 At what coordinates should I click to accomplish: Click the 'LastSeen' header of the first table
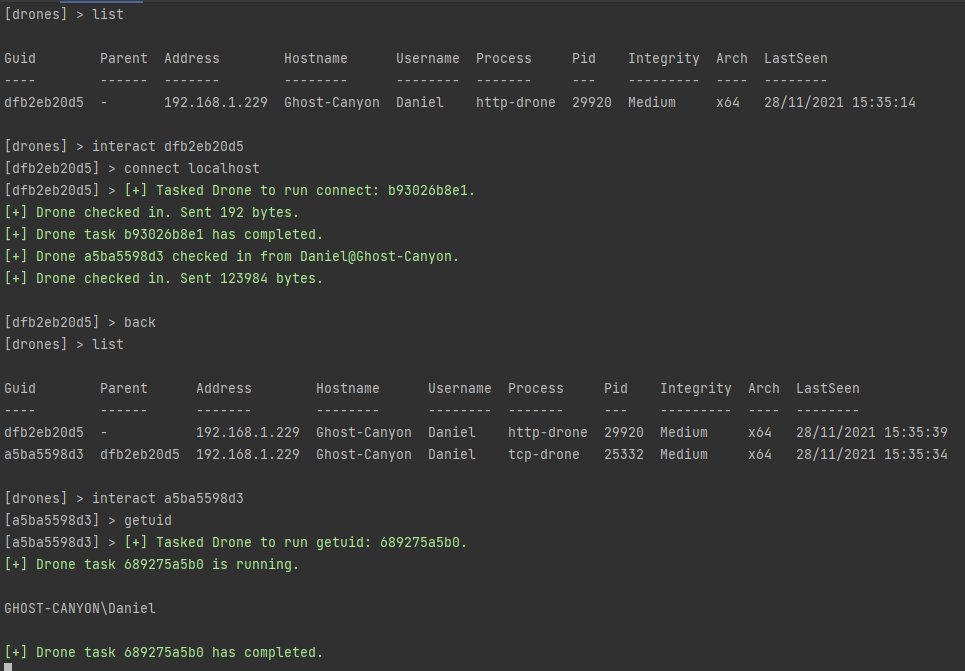pyautogui.click(x=796, y=58)
